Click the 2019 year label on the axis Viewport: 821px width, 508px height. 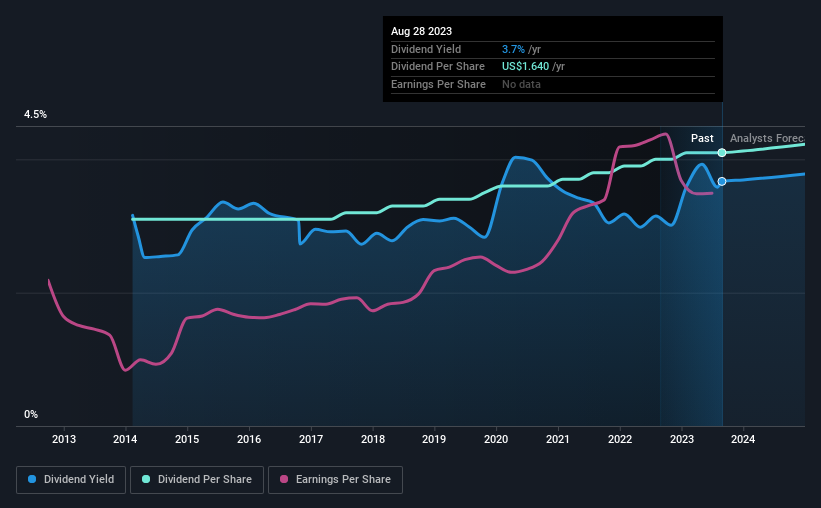tap(434, 439)
